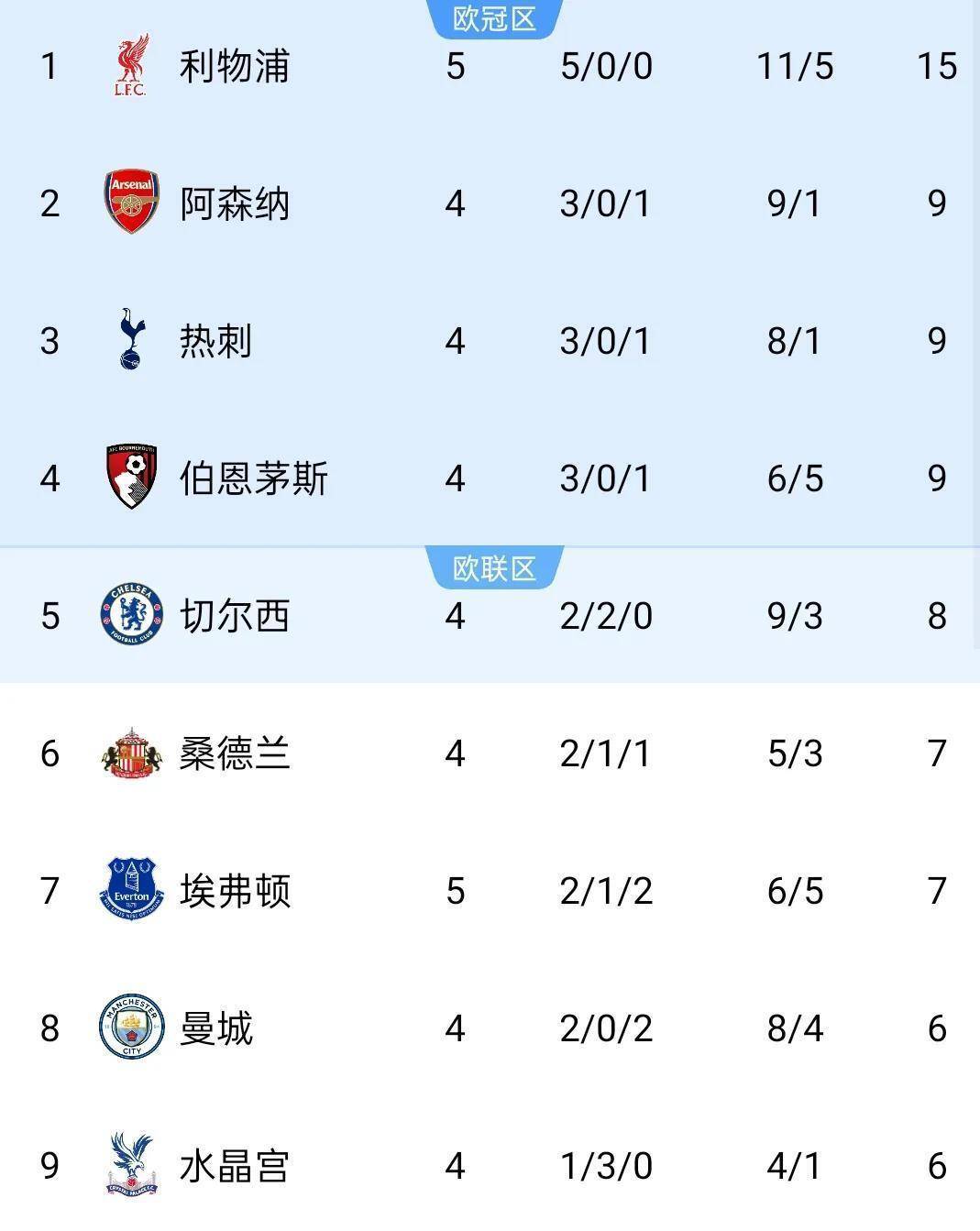This screenshot has width=980, height=1231.
Task: Click the 欧联区 zone label
Action: [x=495, y=569]
